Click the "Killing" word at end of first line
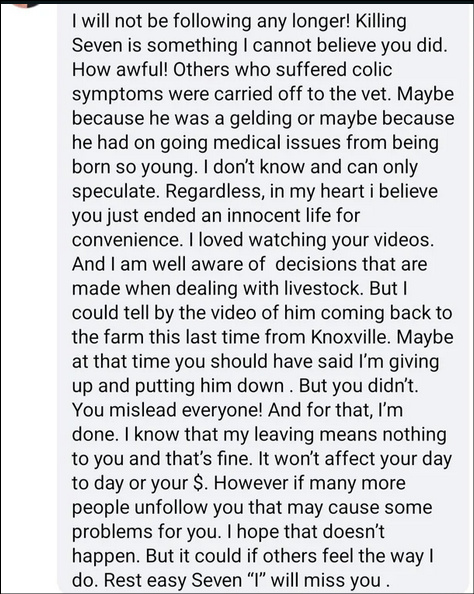The width and height of the screenshot is (474, 594). (381, 21)
